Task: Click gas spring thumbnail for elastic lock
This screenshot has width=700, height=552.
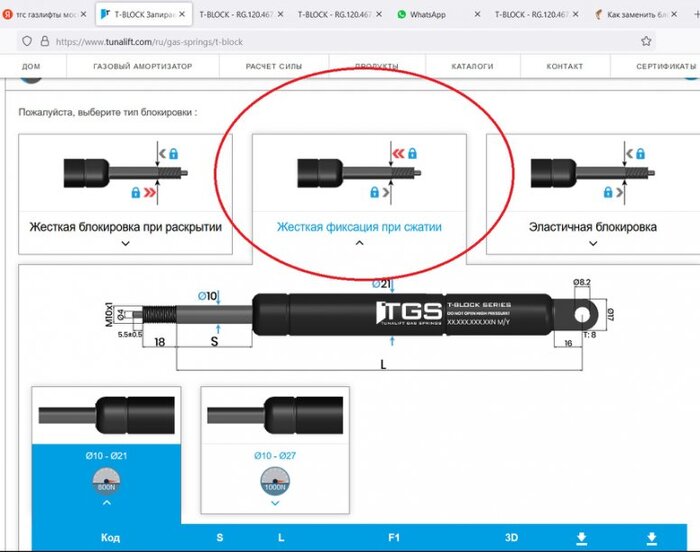Action: pos(593,173)
